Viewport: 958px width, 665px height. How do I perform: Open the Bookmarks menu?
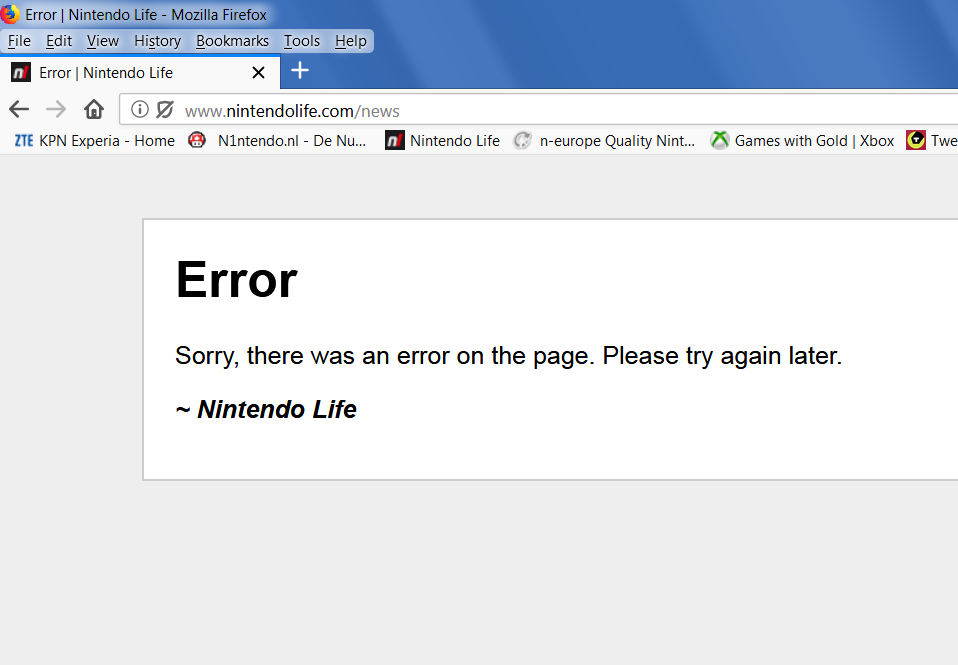click(232, 41)
